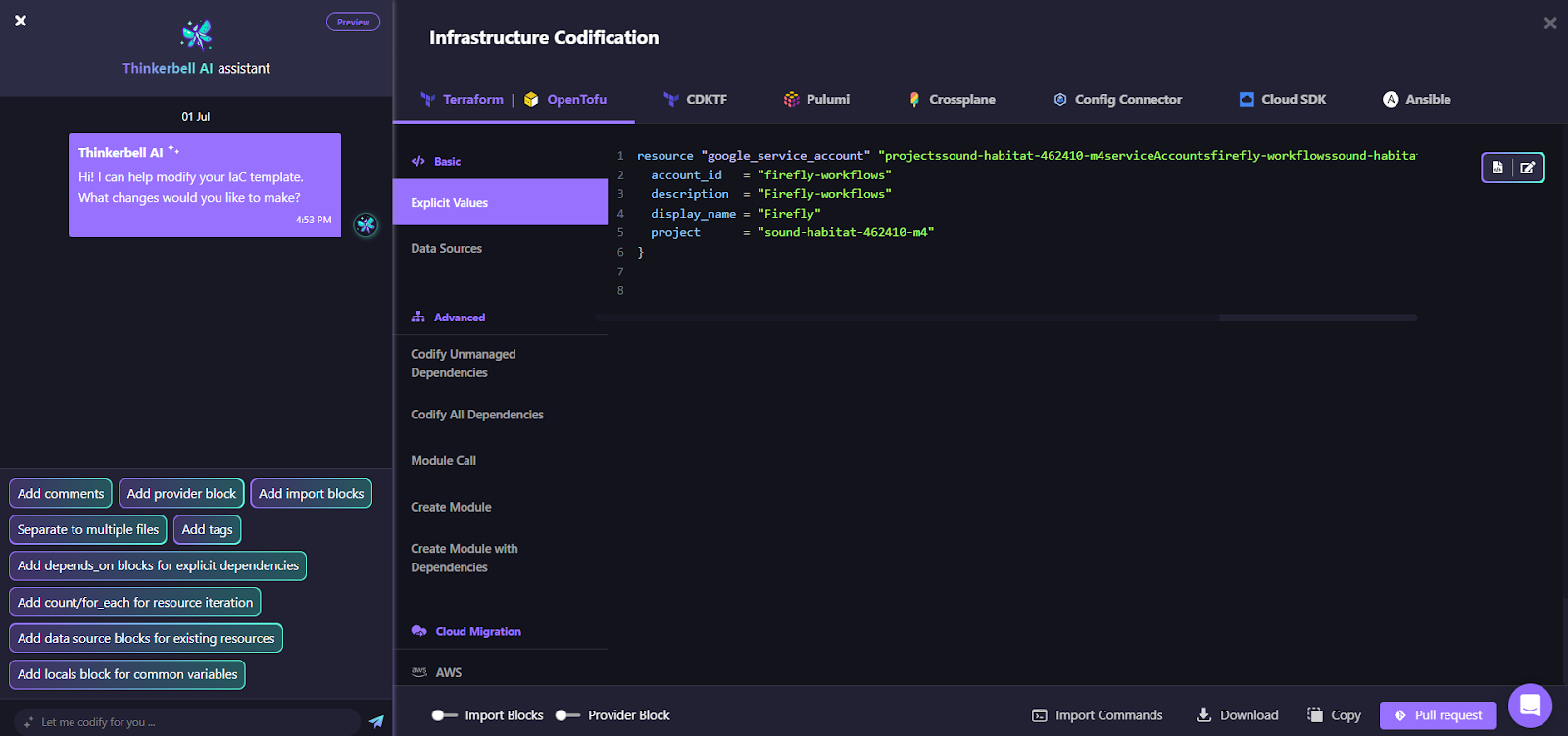Viewport: 1568px width, 736px height.
Task: Copy the code to clipboard
Action: click(1335, 715)
